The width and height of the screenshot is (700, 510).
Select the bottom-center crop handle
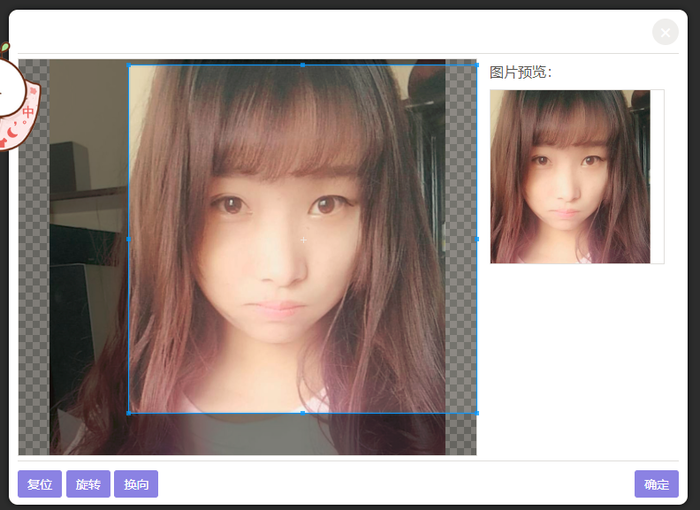[x=303, y=414]
